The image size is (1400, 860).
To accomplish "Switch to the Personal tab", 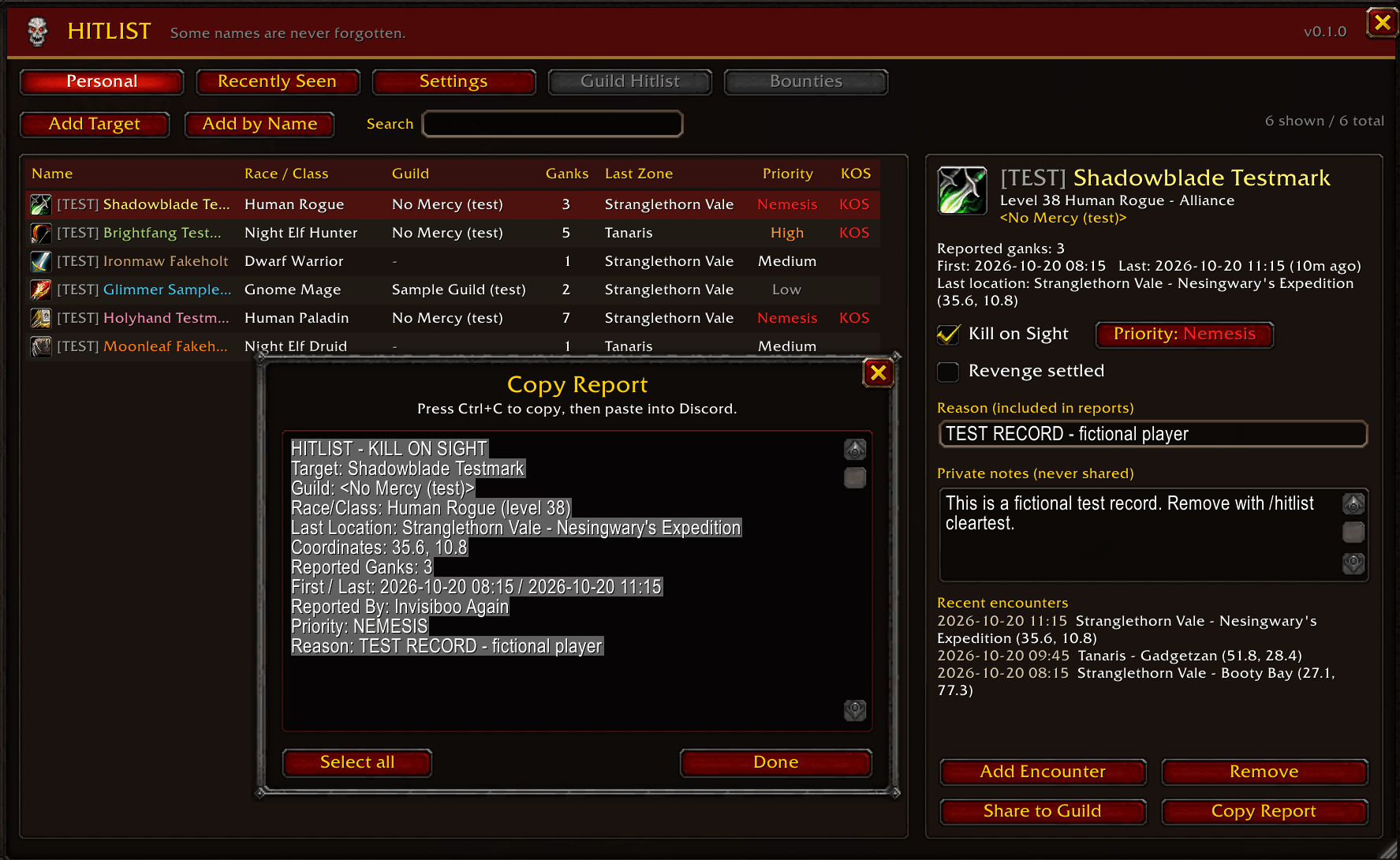I will click(102, 81).
